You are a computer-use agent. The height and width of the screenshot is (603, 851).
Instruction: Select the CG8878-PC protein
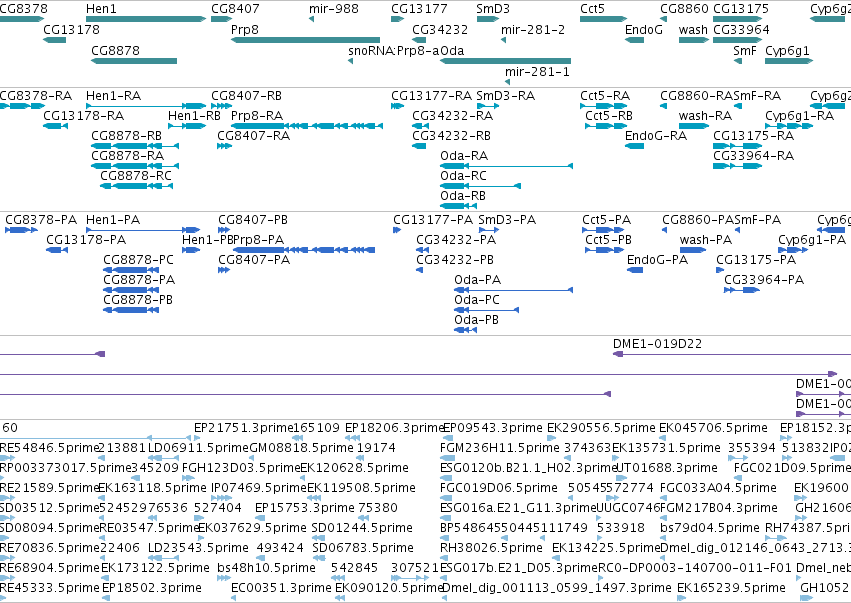click(x=131, y=270)
